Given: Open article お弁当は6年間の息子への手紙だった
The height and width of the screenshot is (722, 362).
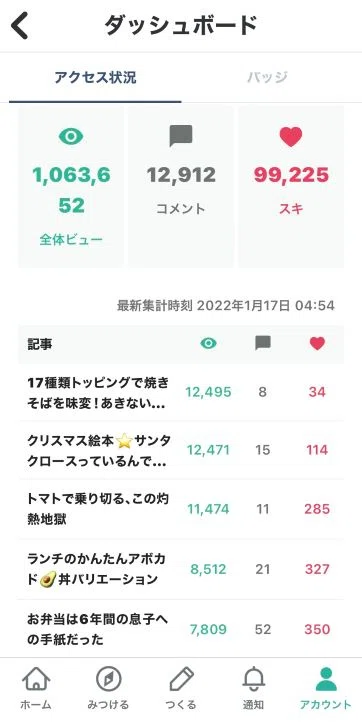Looking at the screenshot, I should 181,629.
